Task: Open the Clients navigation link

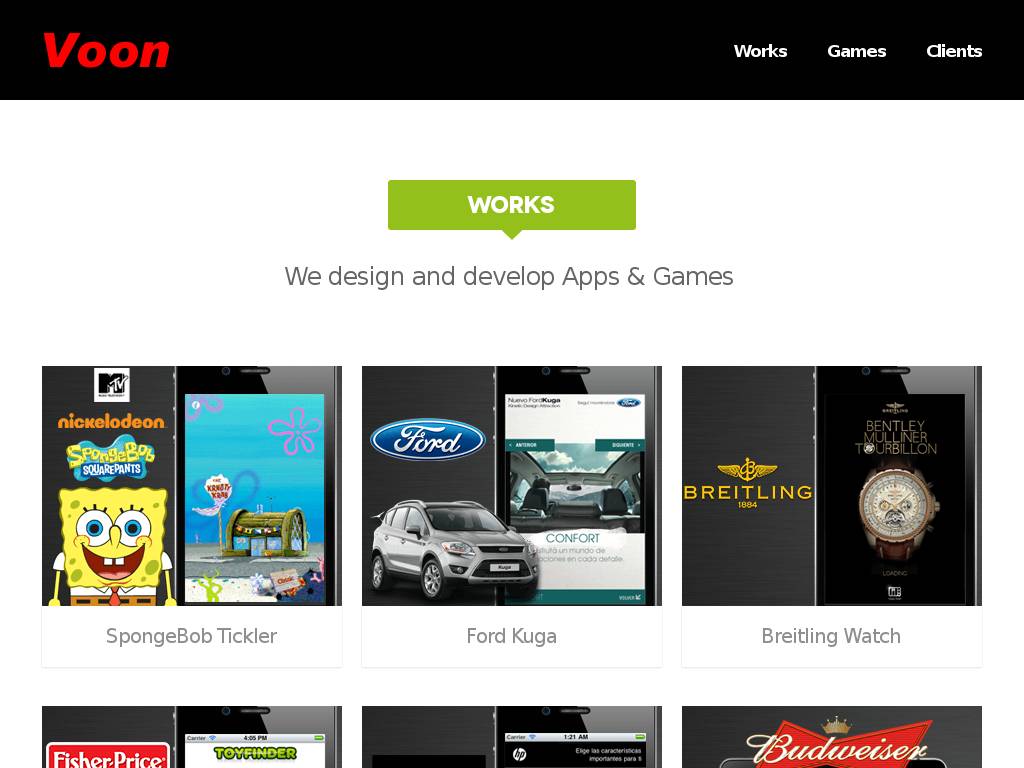Action: 953,51
